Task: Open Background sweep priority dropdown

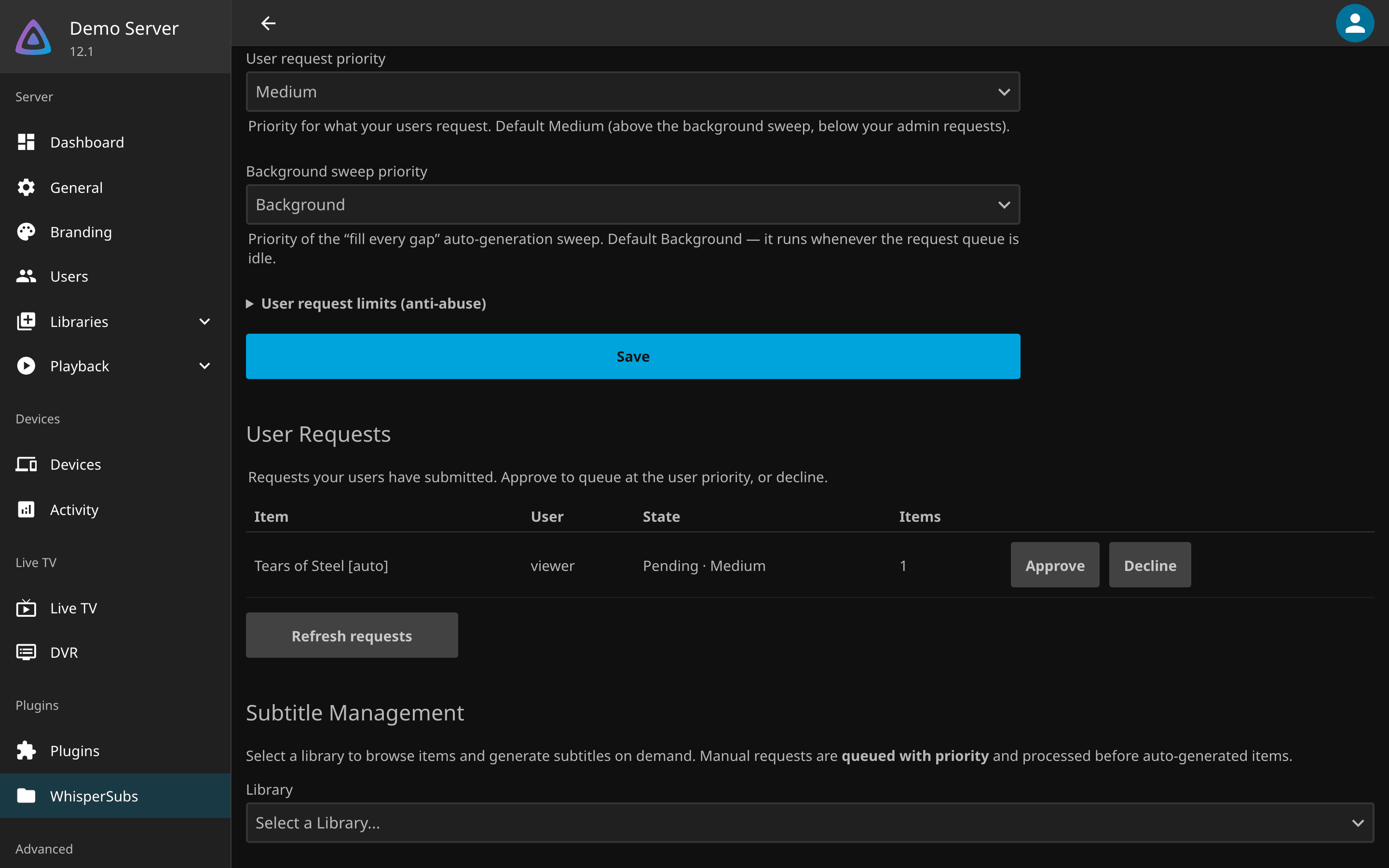Action: (x=632, y=204)
